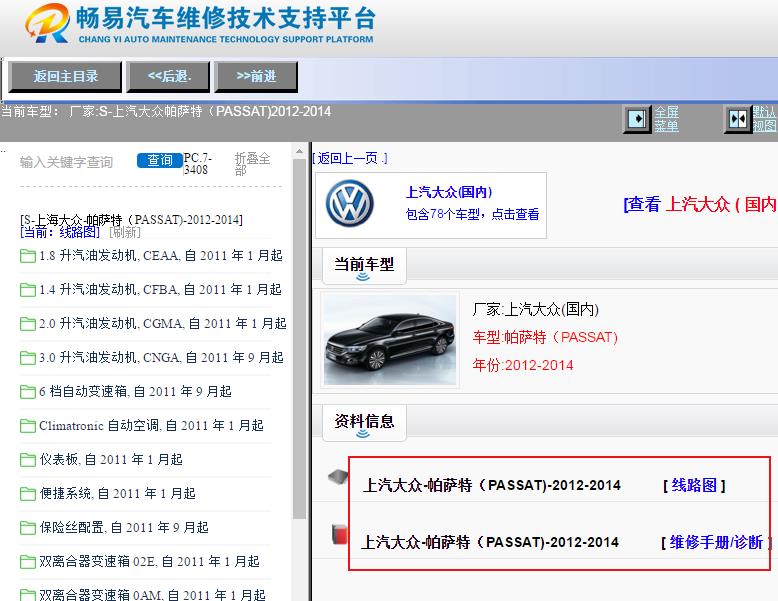Screen dimensions: 778x601
Task: Open the 维修手册/诊断 link
Action: 716,542
